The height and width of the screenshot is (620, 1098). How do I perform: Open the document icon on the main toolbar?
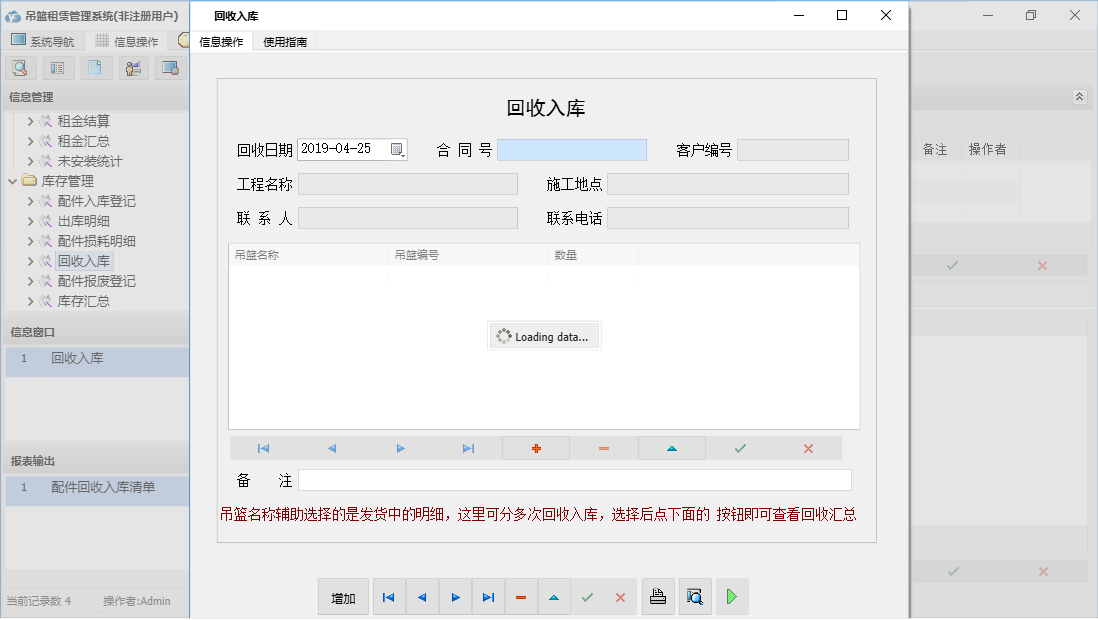[x=95, y=67]
